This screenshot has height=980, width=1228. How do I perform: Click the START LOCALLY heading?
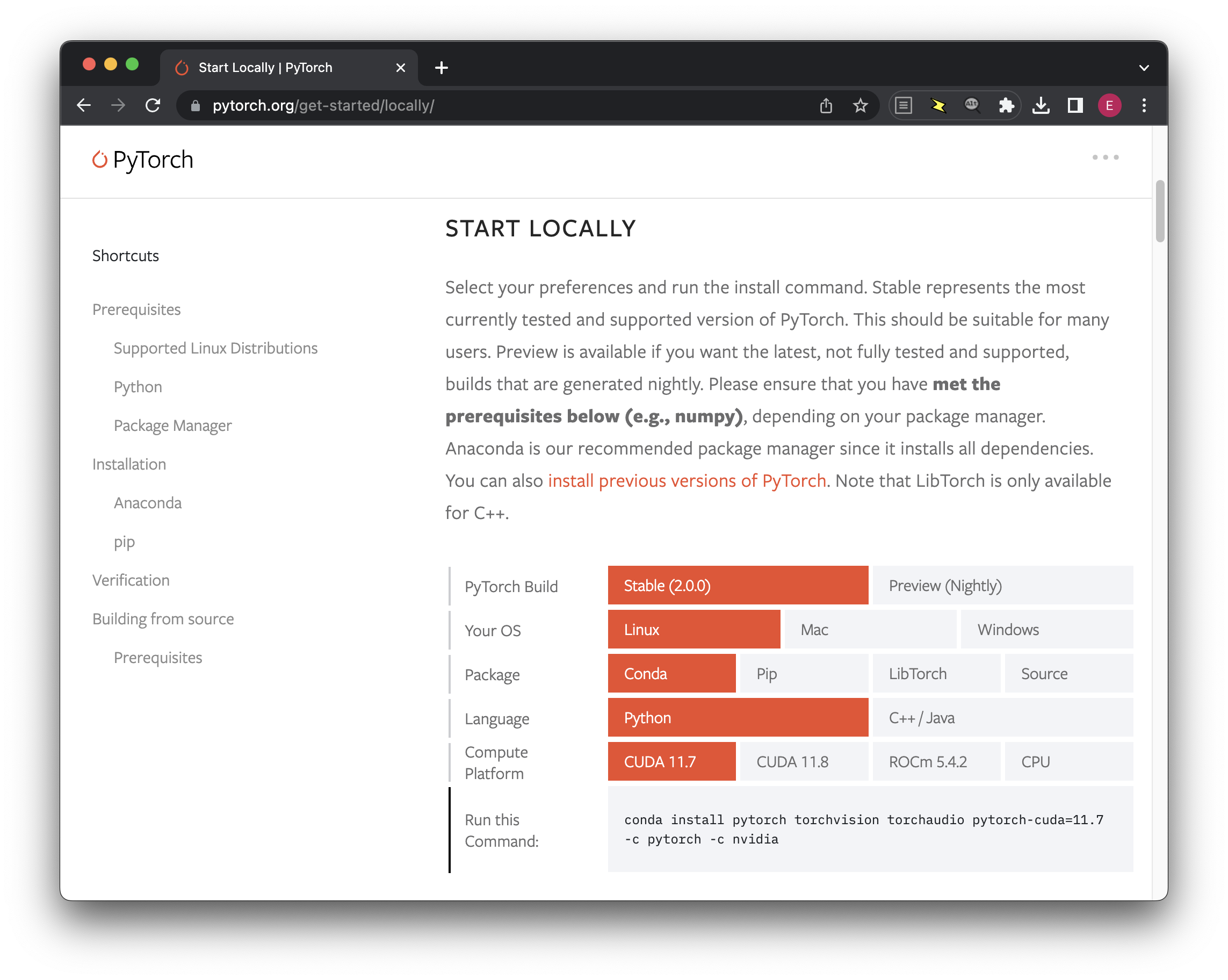(x=540, y=228)
